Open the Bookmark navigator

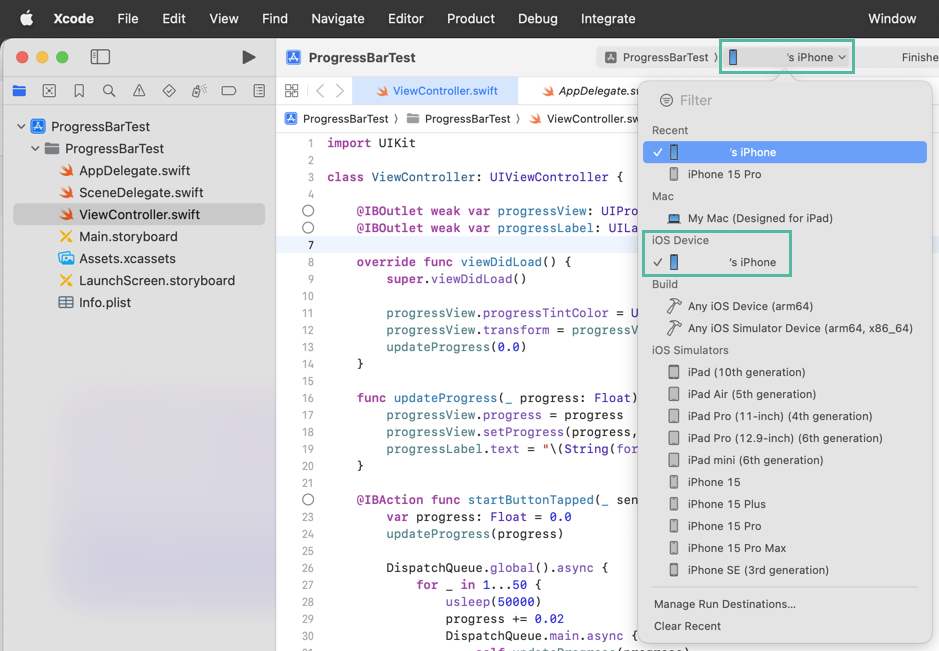(79, 91)
